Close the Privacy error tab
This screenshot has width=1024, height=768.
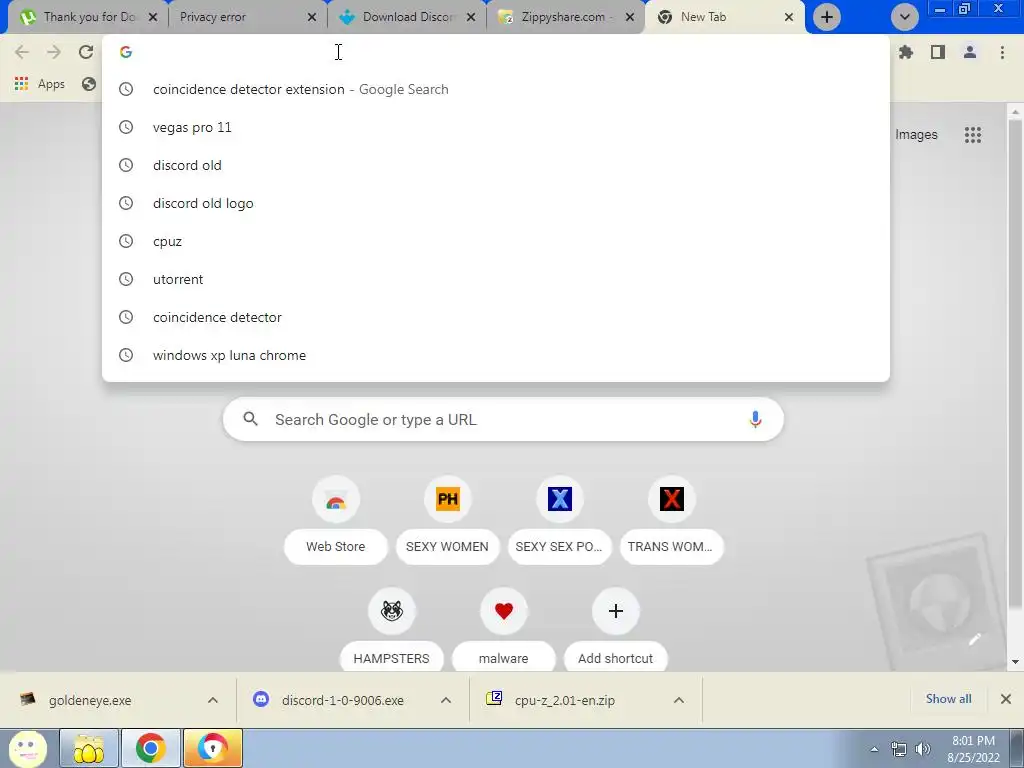pyautogui.click(x=312, y=18)
